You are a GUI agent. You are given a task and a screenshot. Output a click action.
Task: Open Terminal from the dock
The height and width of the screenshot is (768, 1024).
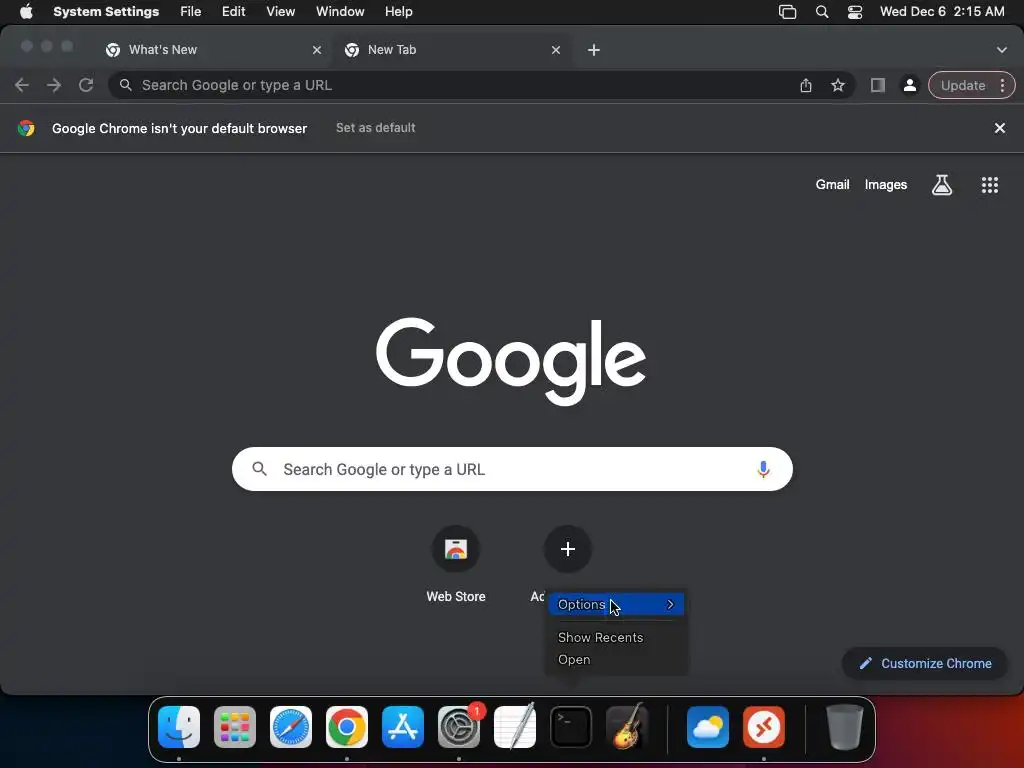pyautogui.click(x=571, y=727)
